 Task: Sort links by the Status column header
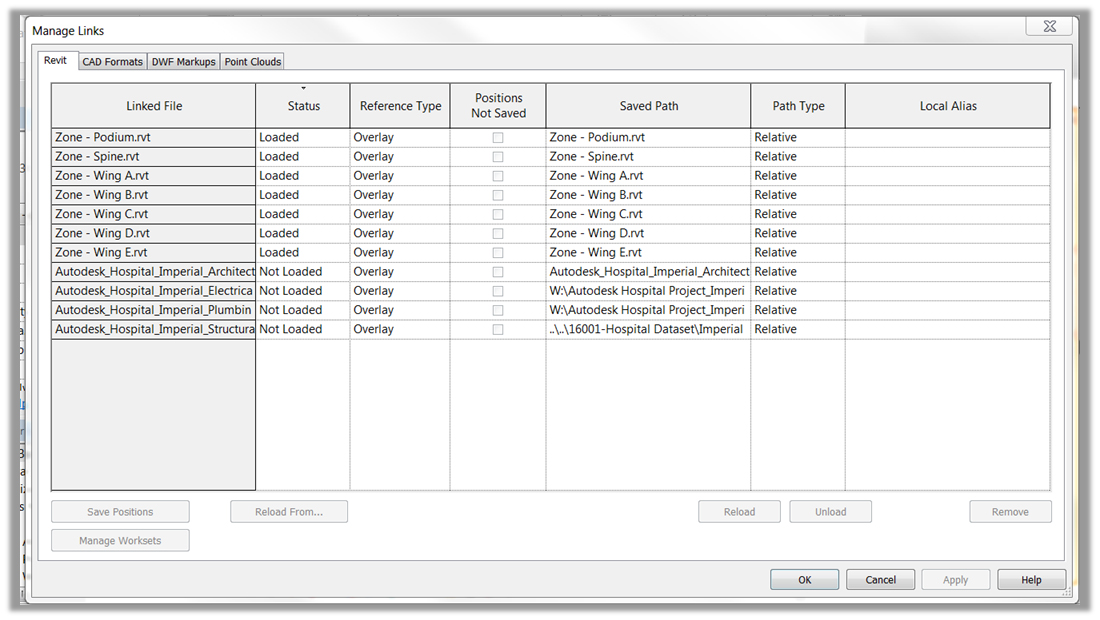302,105
